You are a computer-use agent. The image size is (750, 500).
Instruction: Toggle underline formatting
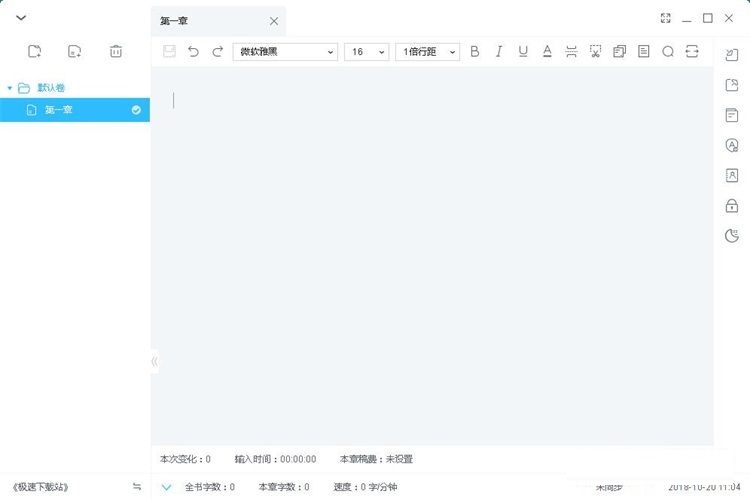(x=523, y=51)
